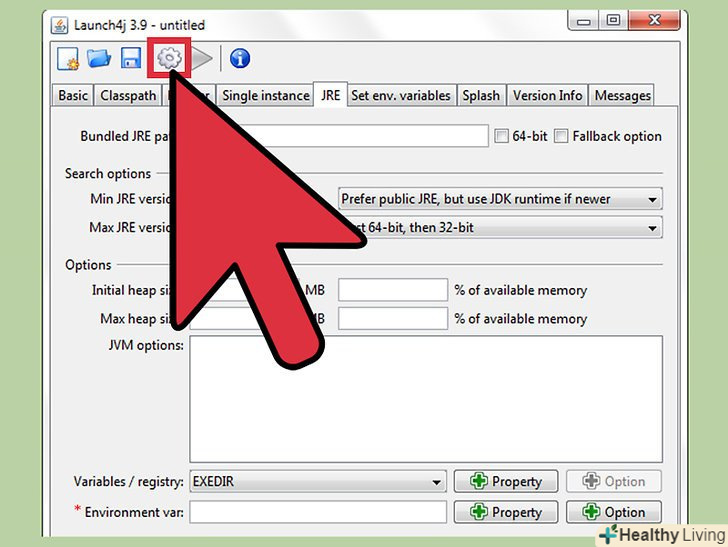
Task: Toggle the Fallback option checkbox
Action: [561, 136]
